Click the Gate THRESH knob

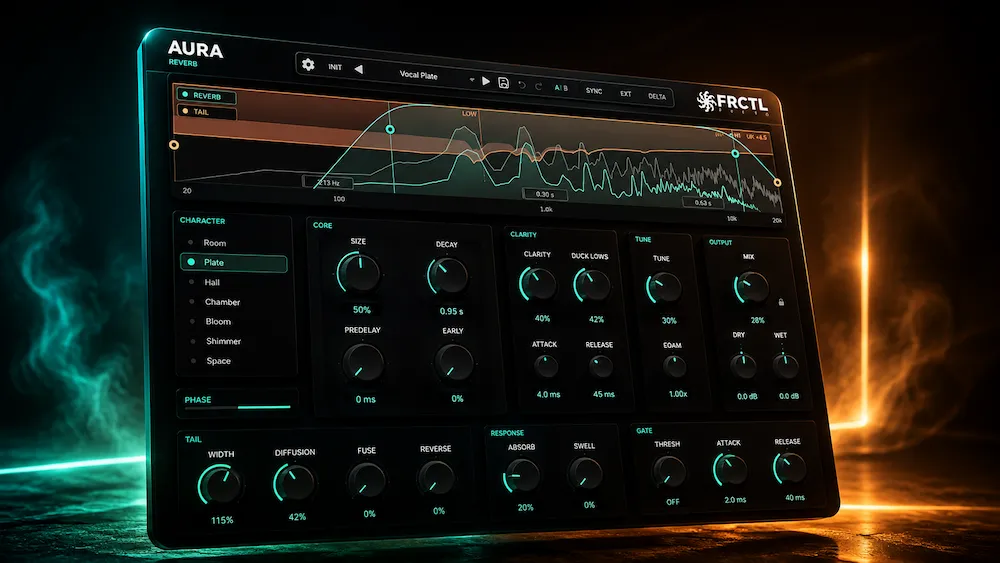pos(669,472)
